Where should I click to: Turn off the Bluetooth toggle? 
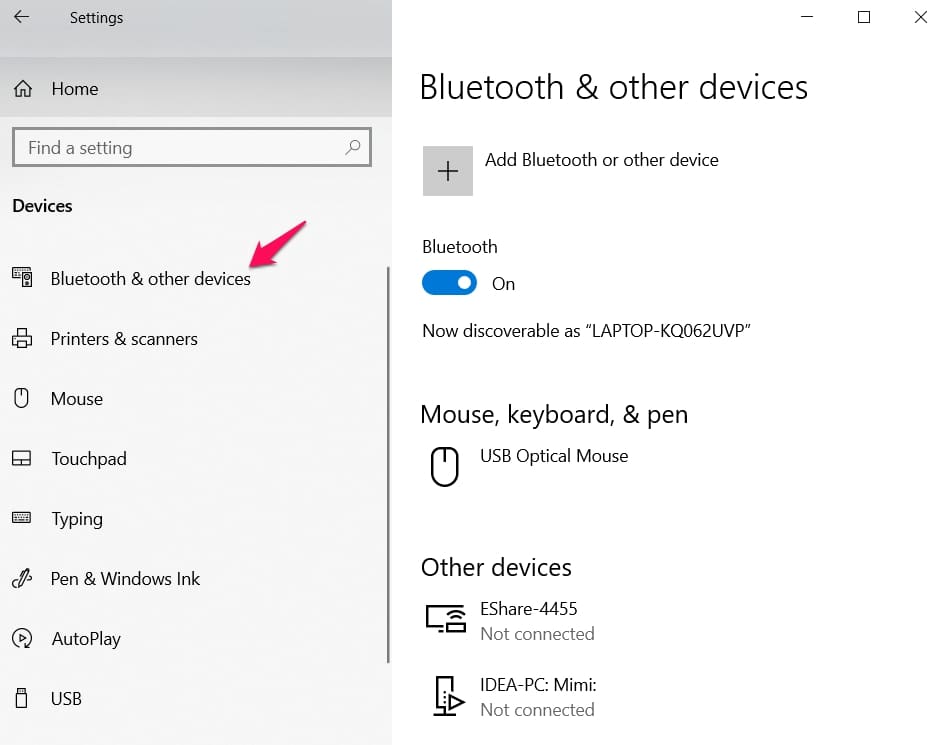449,283
